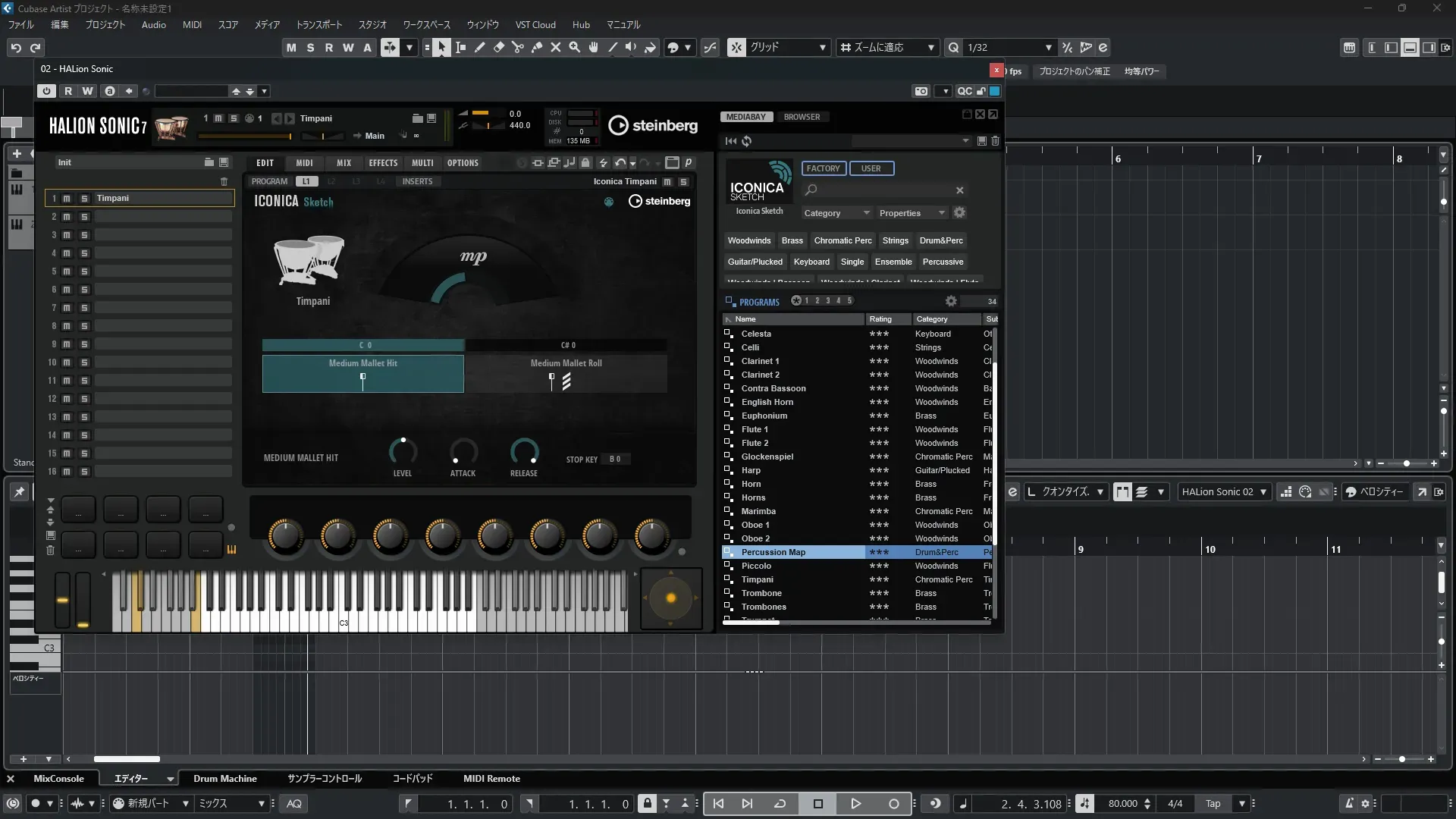Filter by Woodwinds category tag
1456x819 pixels.
(x=748, y=240)
